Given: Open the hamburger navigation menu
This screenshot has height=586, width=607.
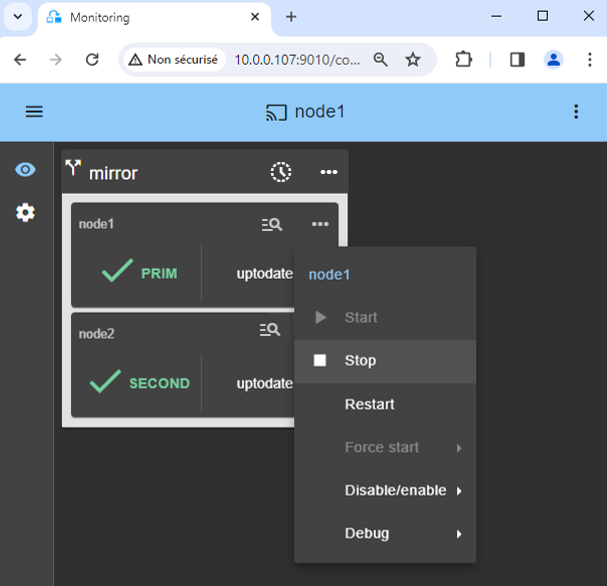Looking at the screenshot, I should [x=34, y=112].
